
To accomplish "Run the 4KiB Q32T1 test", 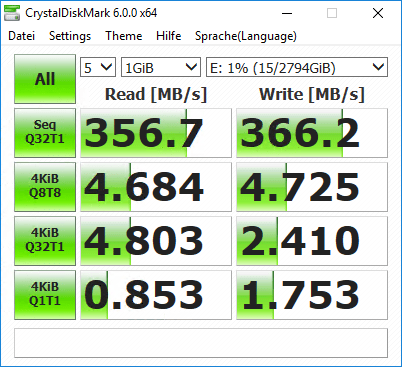I will (45, 241).
